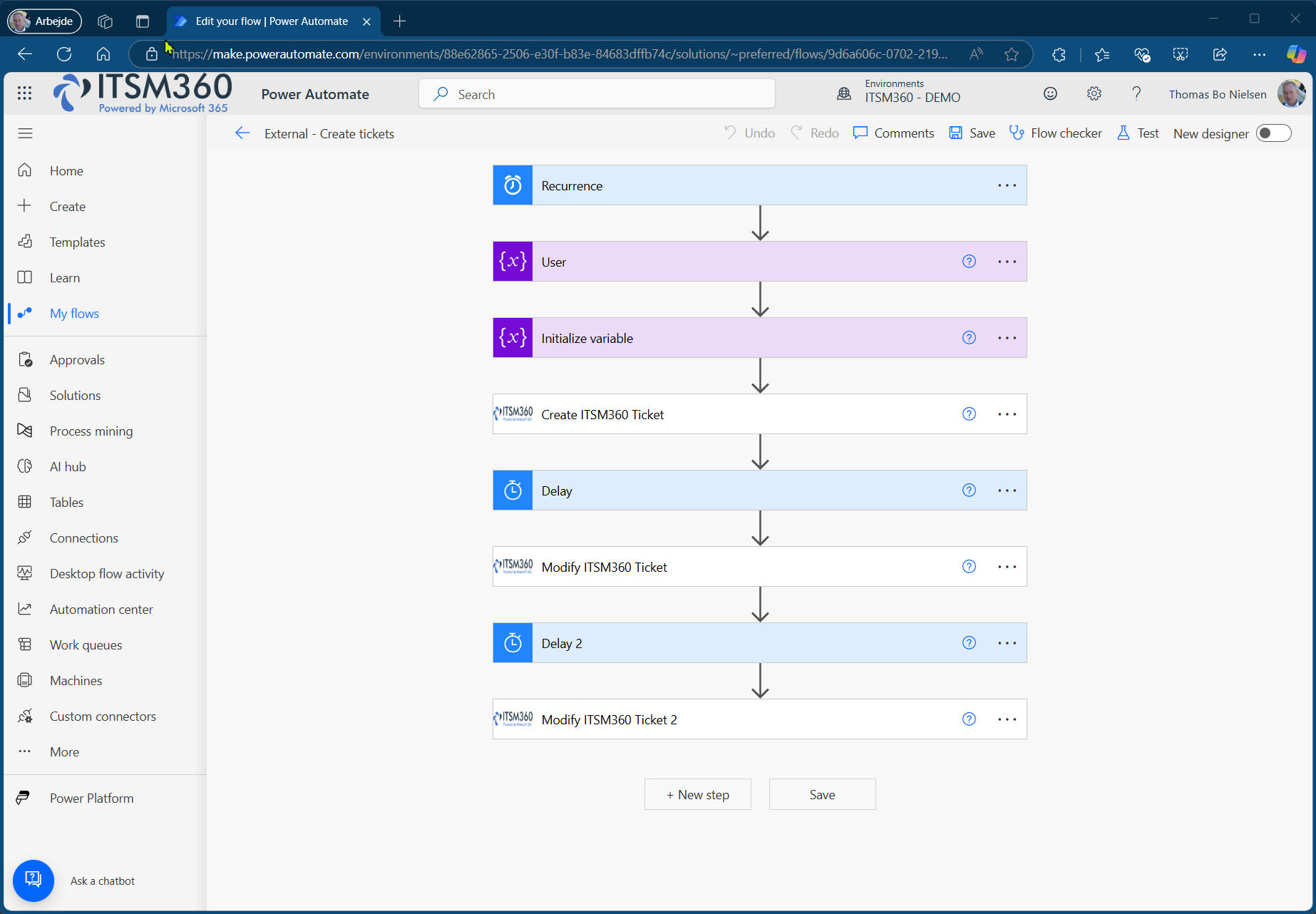The width and height of the screenshot is (1316, 914).
Task: Toggle the New designer switch
Action: pos(1273,133)
